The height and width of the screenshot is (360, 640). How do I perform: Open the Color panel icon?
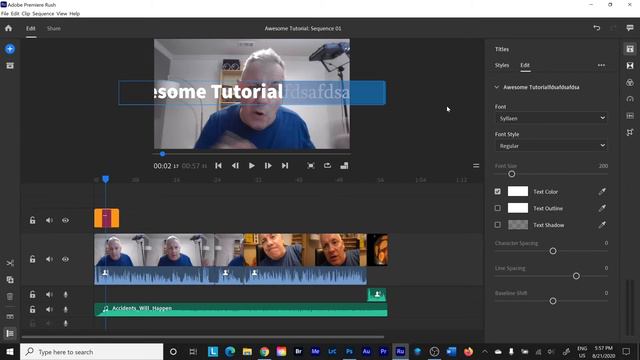[x=630, y=82]
